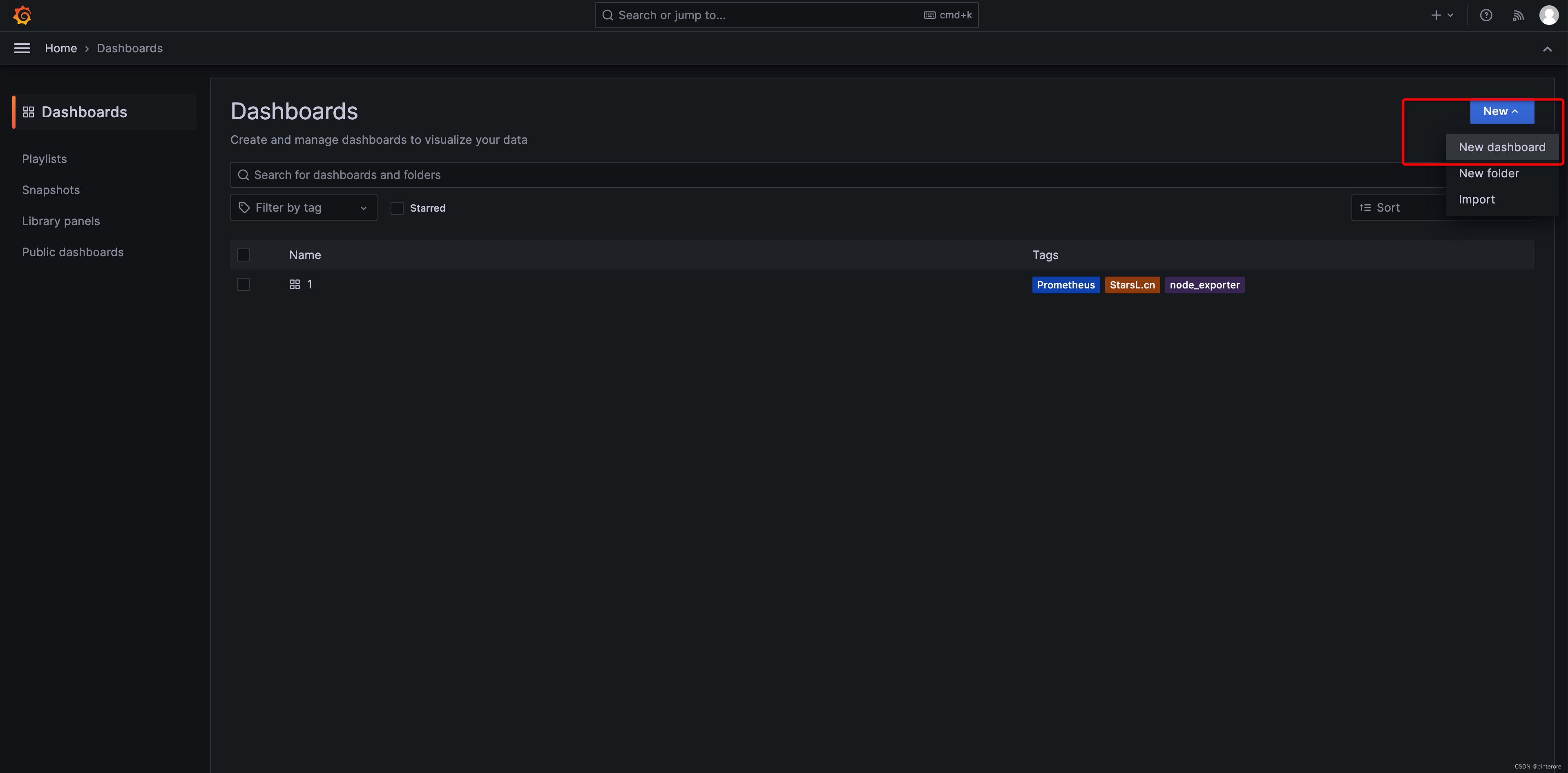Check the select-all checkbox in header row
Image resolution: width=1568 pixels, height=773 pixels.
click(x=243, y=255)
